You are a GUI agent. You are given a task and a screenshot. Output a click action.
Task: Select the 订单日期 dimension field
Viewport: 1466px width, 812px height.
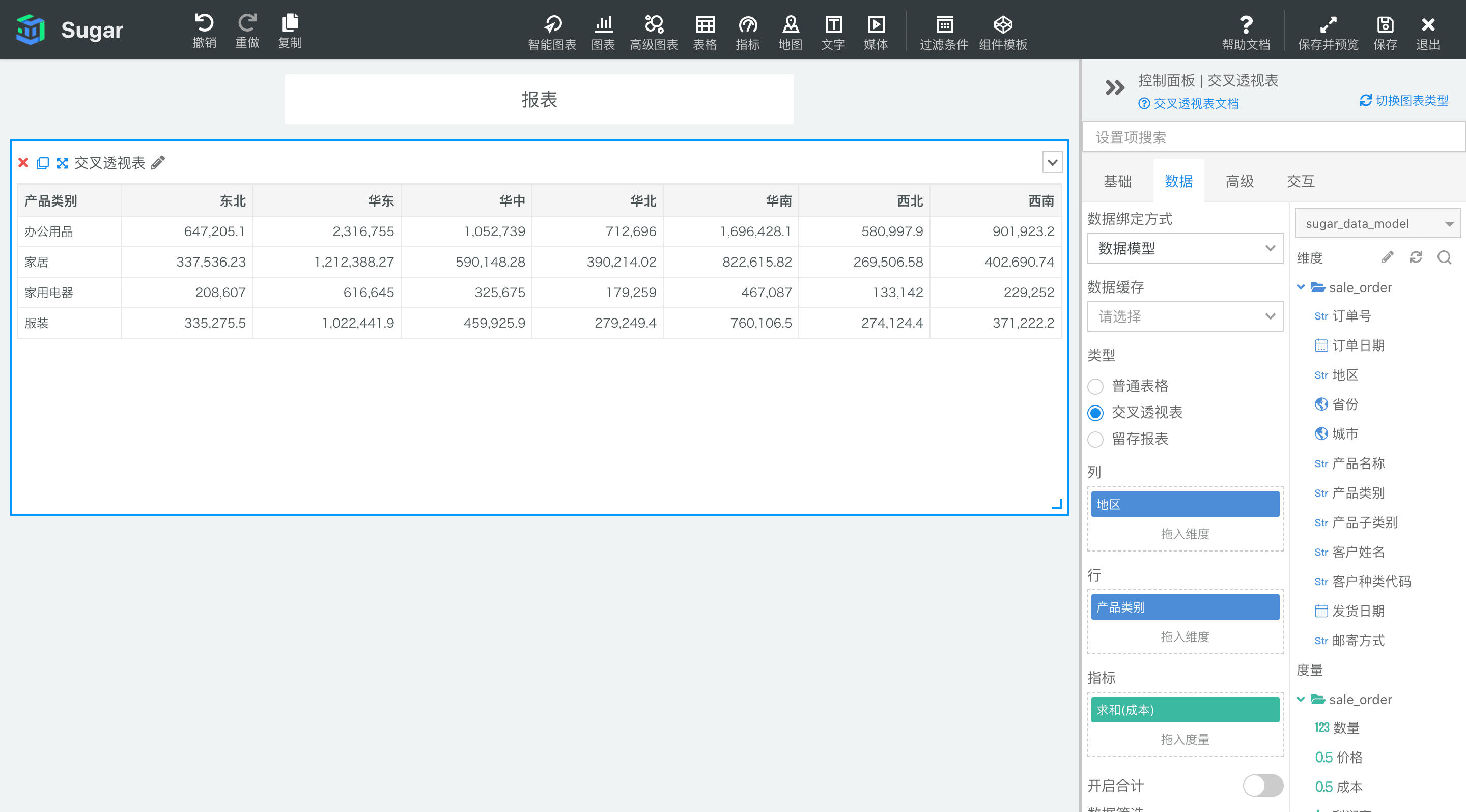(1349, 346)
